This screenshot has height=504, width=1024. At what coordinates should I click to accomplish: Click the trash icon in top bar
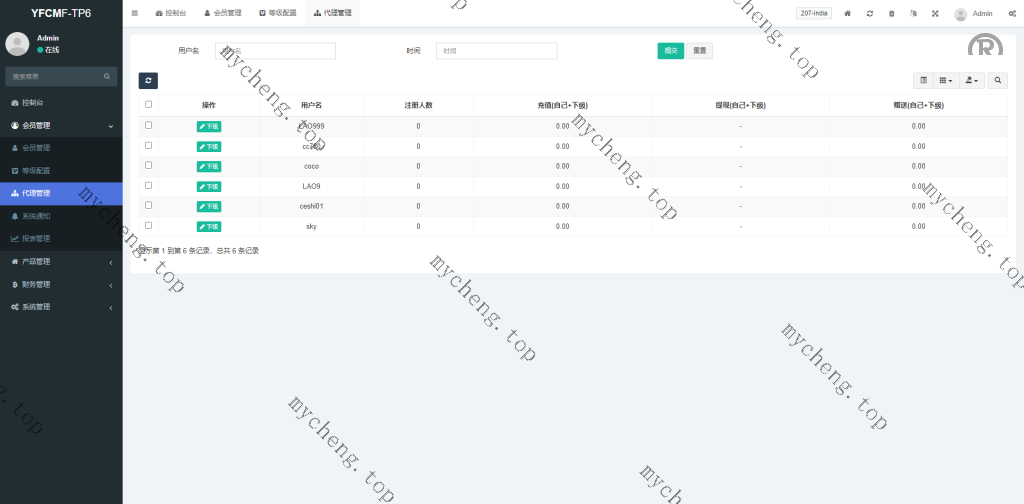pos(892,14)
